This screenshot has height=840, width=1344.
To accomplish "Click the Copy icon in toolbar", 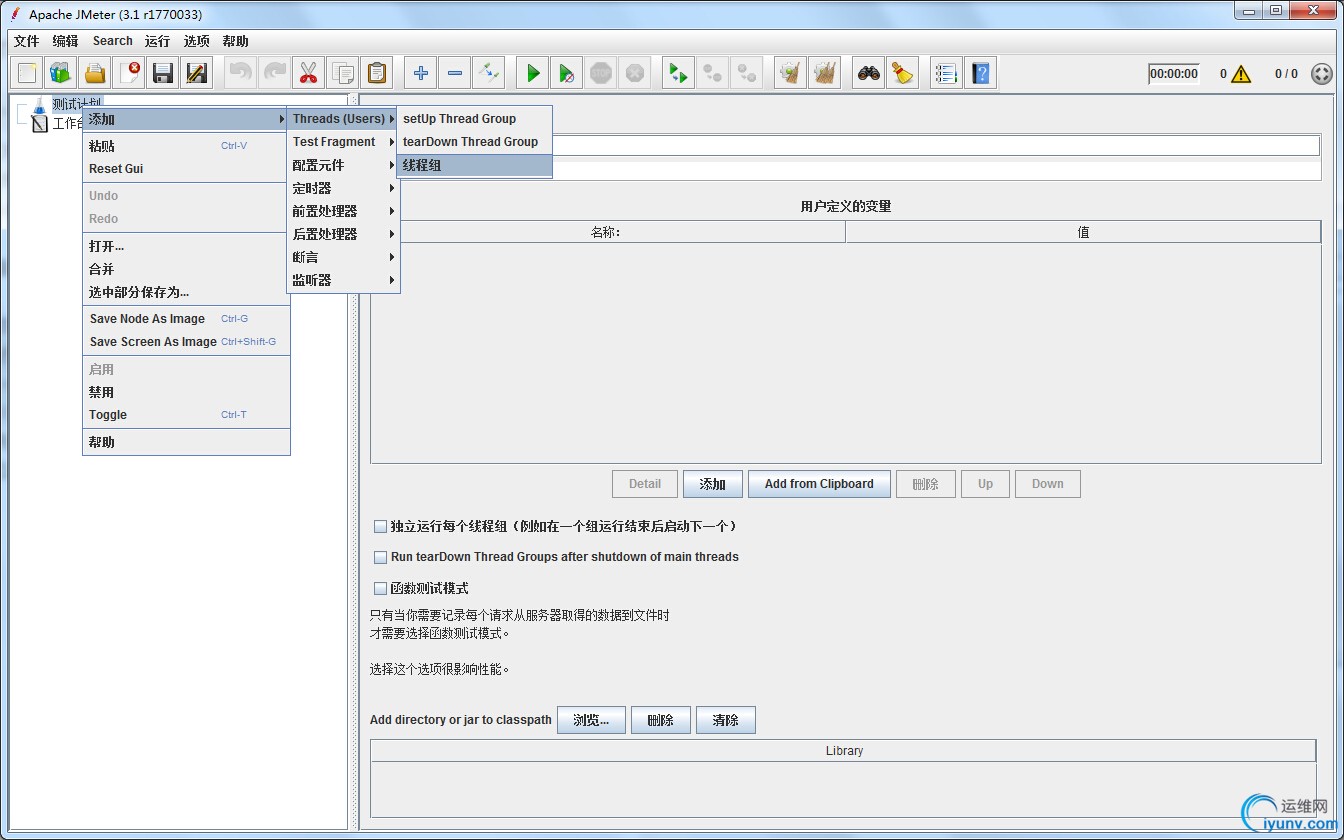I will point(342,73).
